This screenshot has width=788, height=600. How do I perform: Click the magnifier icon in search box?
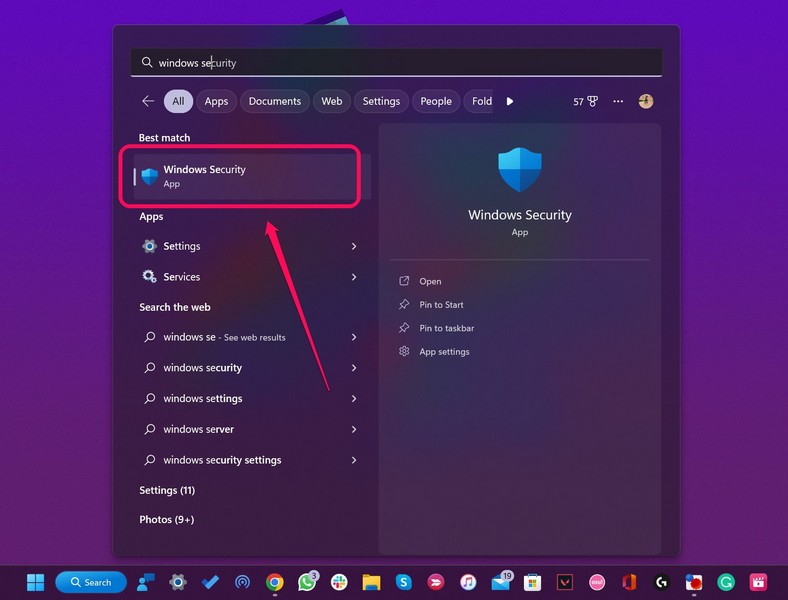pos(147,62)
